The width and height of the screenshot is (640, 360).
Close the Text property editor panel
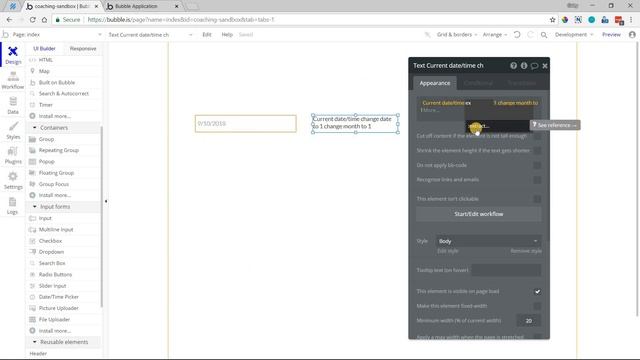coord(544,66)
